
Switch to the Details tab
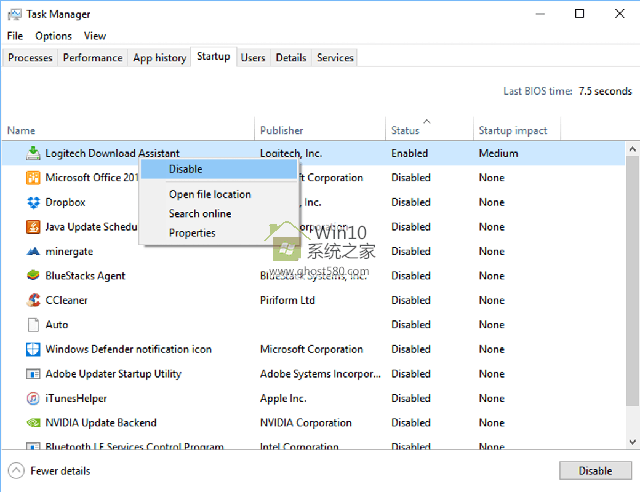291,58
